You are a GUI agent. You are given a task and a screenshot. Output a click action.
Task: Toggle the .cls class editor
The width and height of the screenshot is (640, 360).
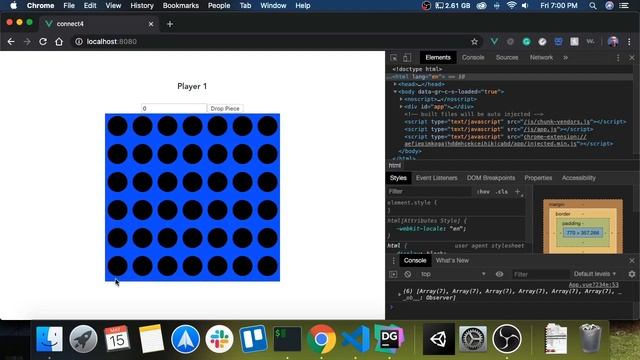click(502, 191)
